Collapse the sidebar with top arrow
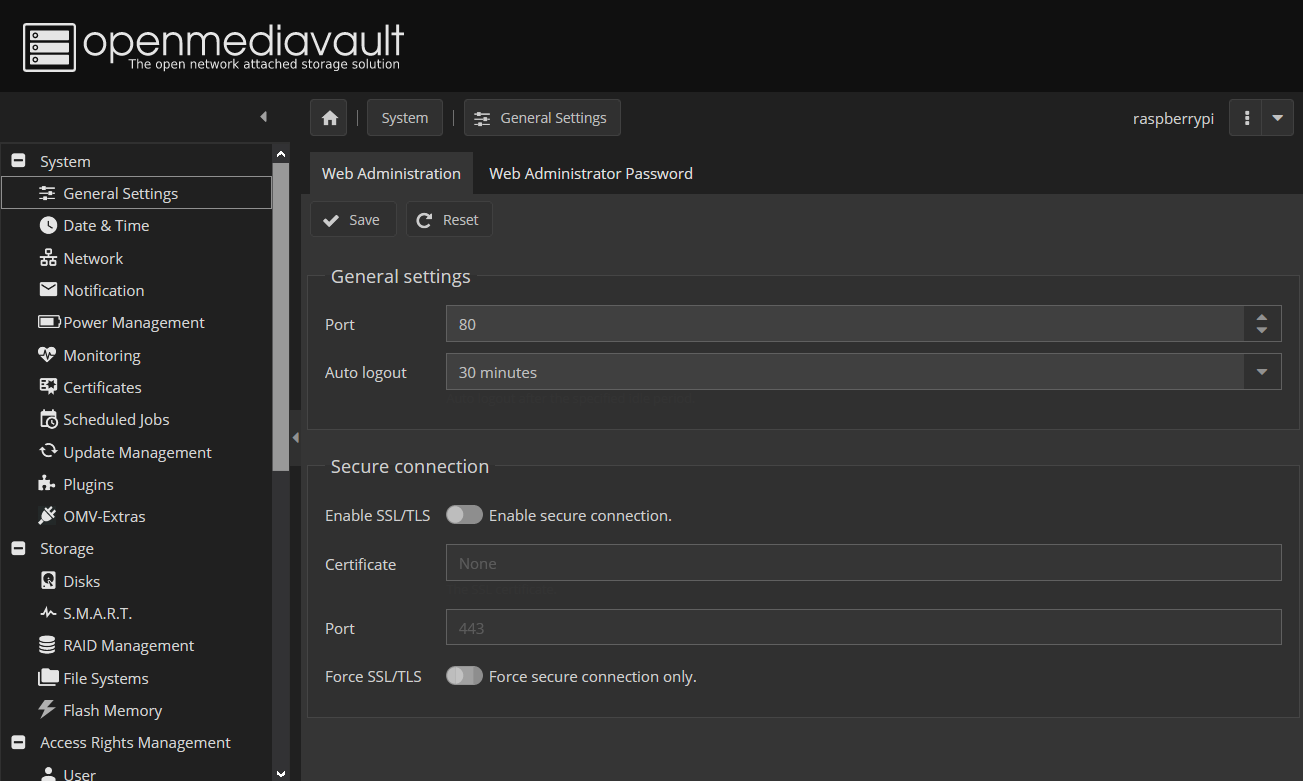1303x781 pixels. click(x=264, y=117)
